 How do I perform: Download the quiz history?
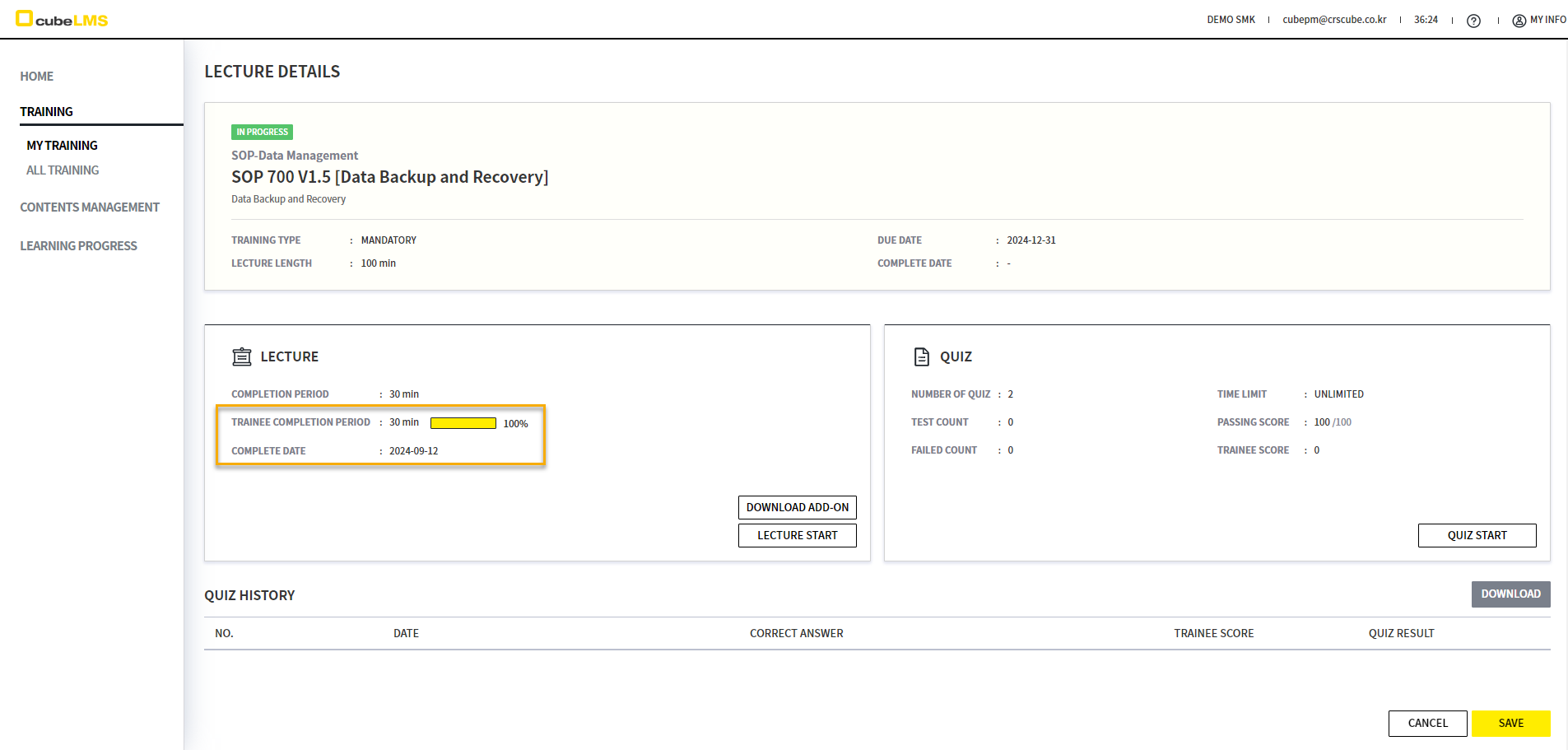(x=1510, y=594)
